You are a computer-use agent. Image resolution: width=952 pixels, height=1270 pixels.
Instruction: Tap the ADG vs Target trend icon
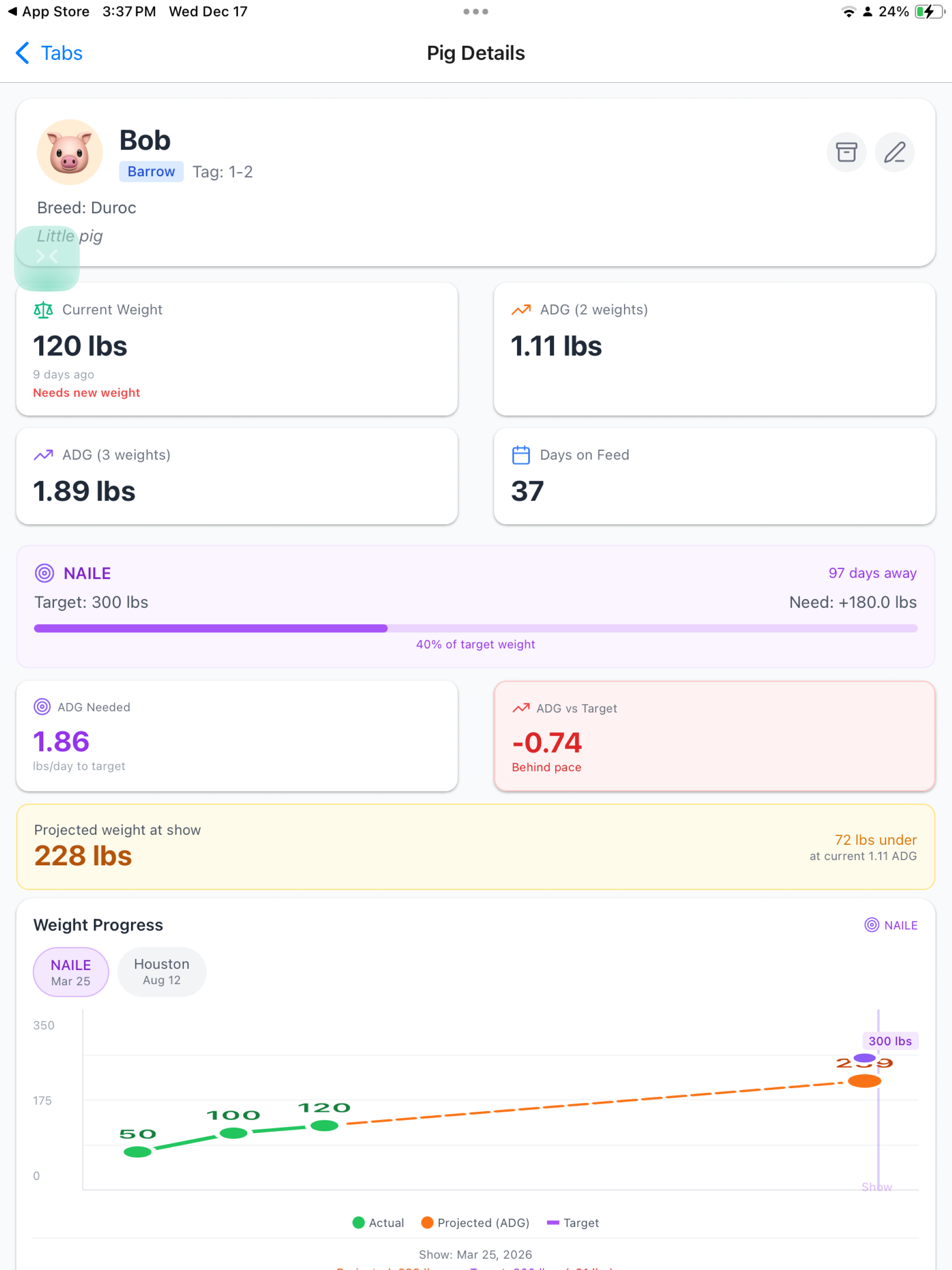(x=521, y=708)
